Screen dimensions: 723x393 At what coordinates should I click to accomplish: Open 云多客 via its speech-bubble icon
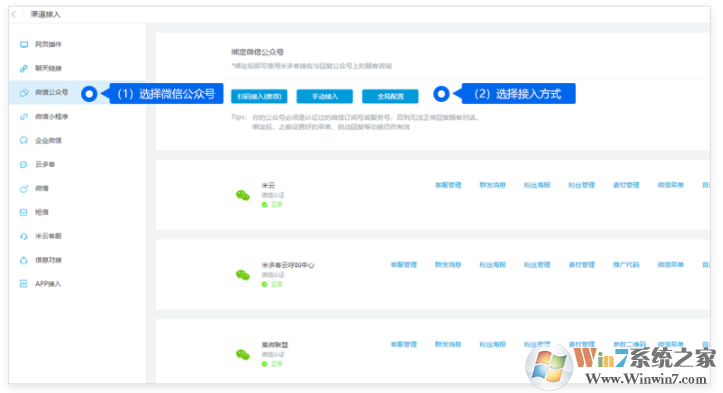24,164
